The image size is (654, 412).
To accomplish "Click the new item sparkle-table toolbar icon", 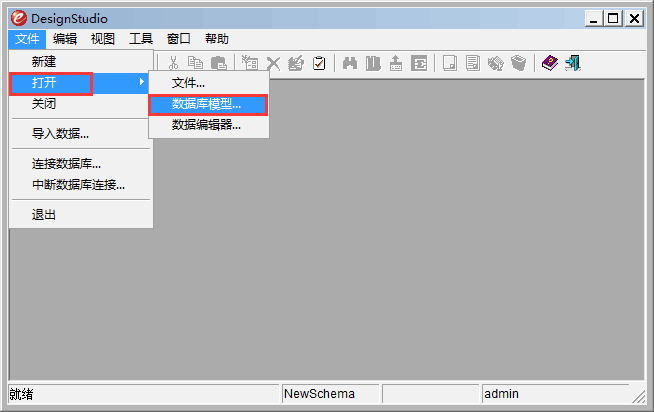I will [249, 63].
